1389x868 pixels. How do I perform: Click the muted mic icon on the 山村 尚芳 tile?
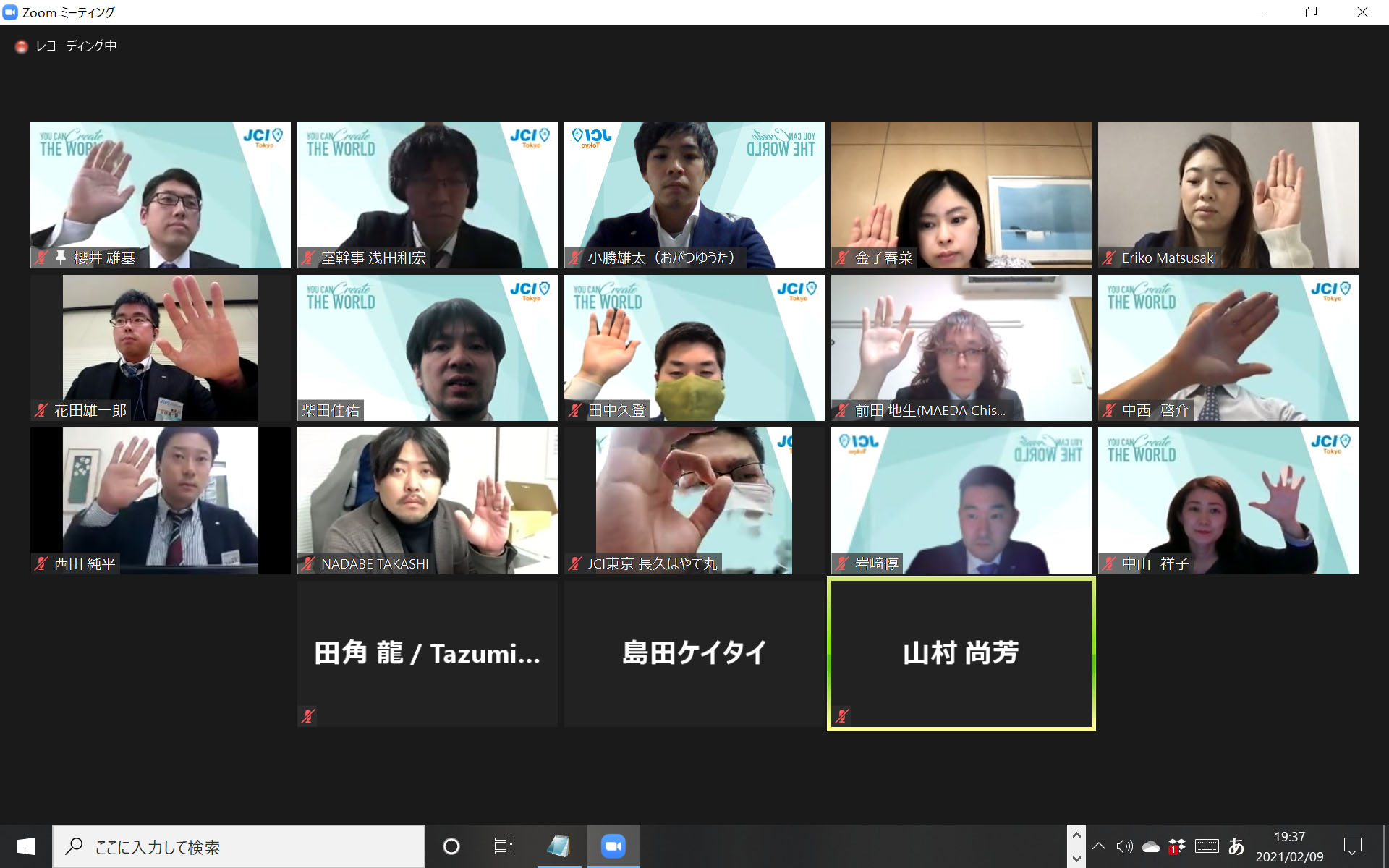[841, 716]
